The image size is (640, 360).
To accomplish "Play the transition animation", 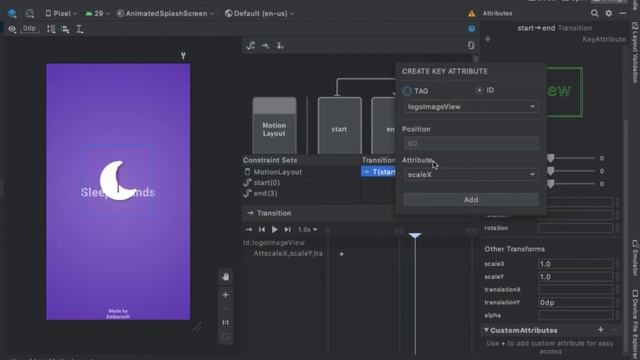I will click(x=275, y=230).
